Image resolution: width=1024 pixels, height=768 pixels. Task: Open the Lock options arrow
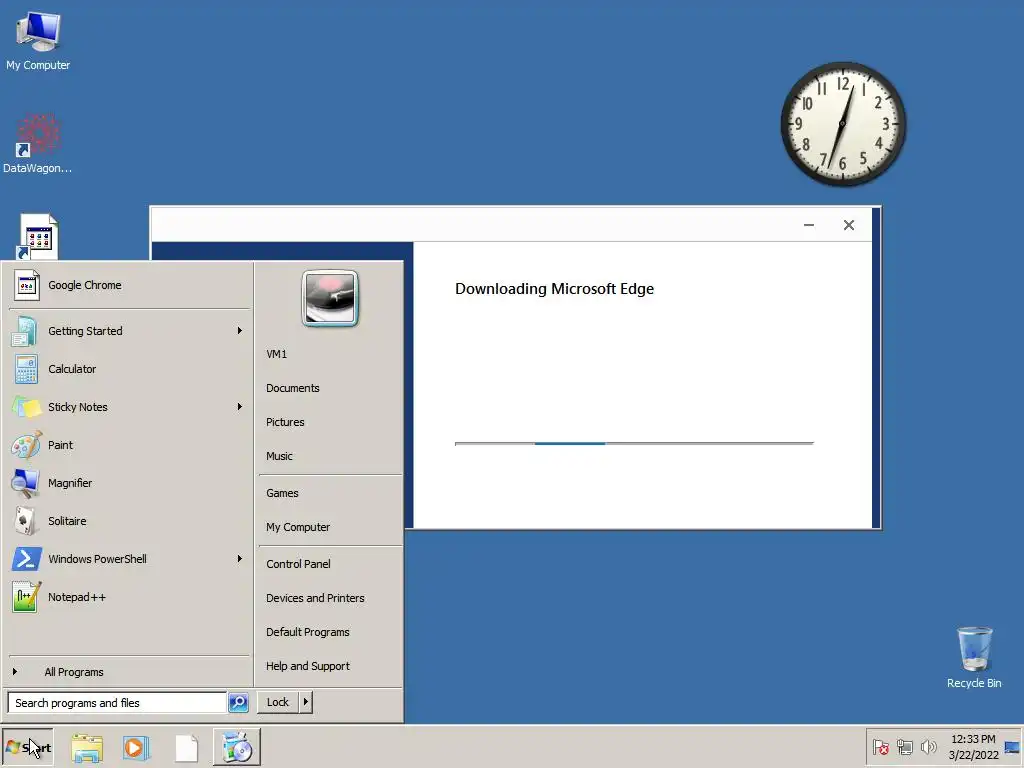[x=306, y=702]
